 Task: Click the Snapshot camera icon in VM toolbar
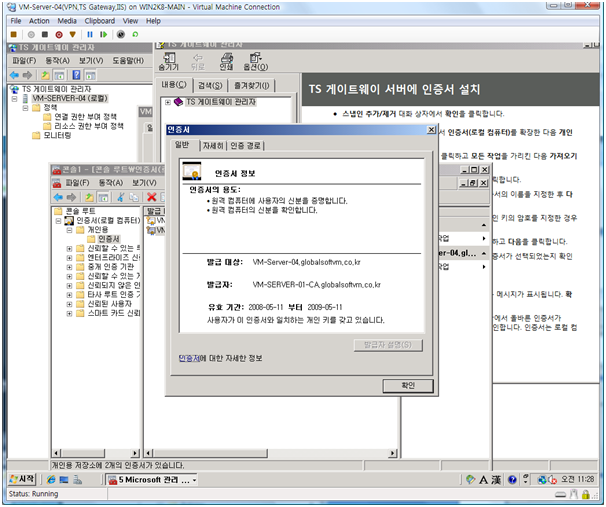click(x=121, y=34)
